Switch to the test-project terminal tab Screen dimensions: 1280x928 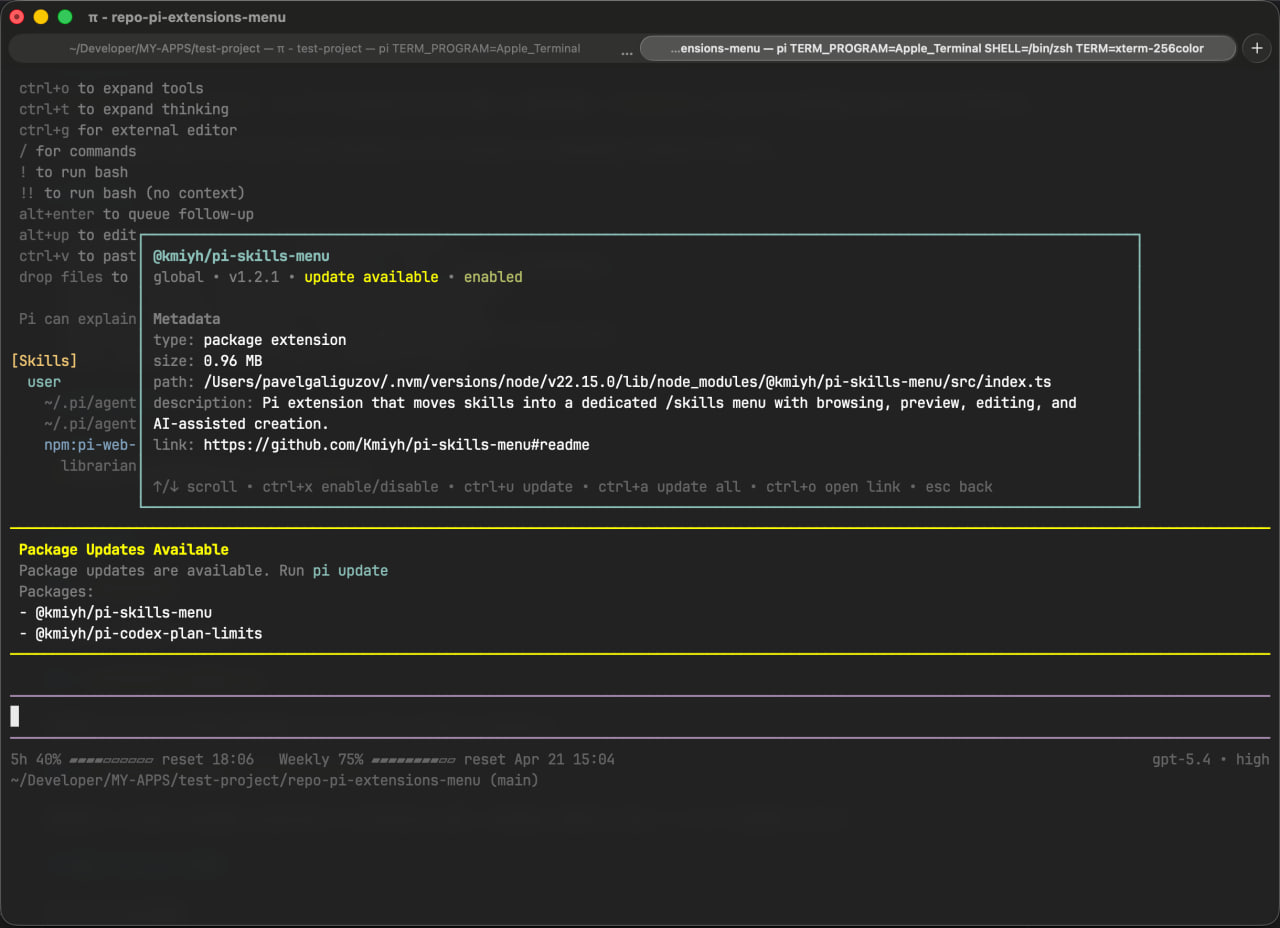(324, 48)
